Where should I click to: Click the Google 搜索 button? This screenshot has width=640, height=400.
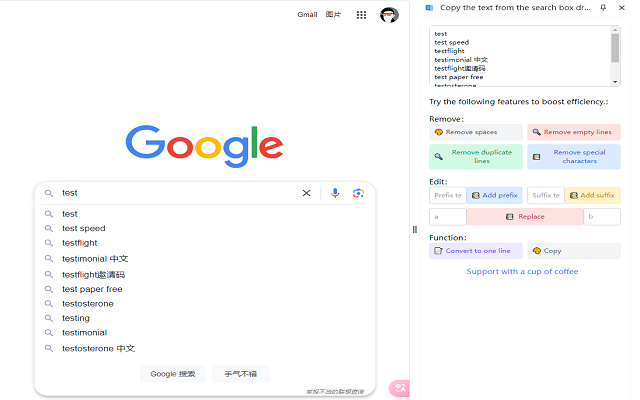coord(173,374)
